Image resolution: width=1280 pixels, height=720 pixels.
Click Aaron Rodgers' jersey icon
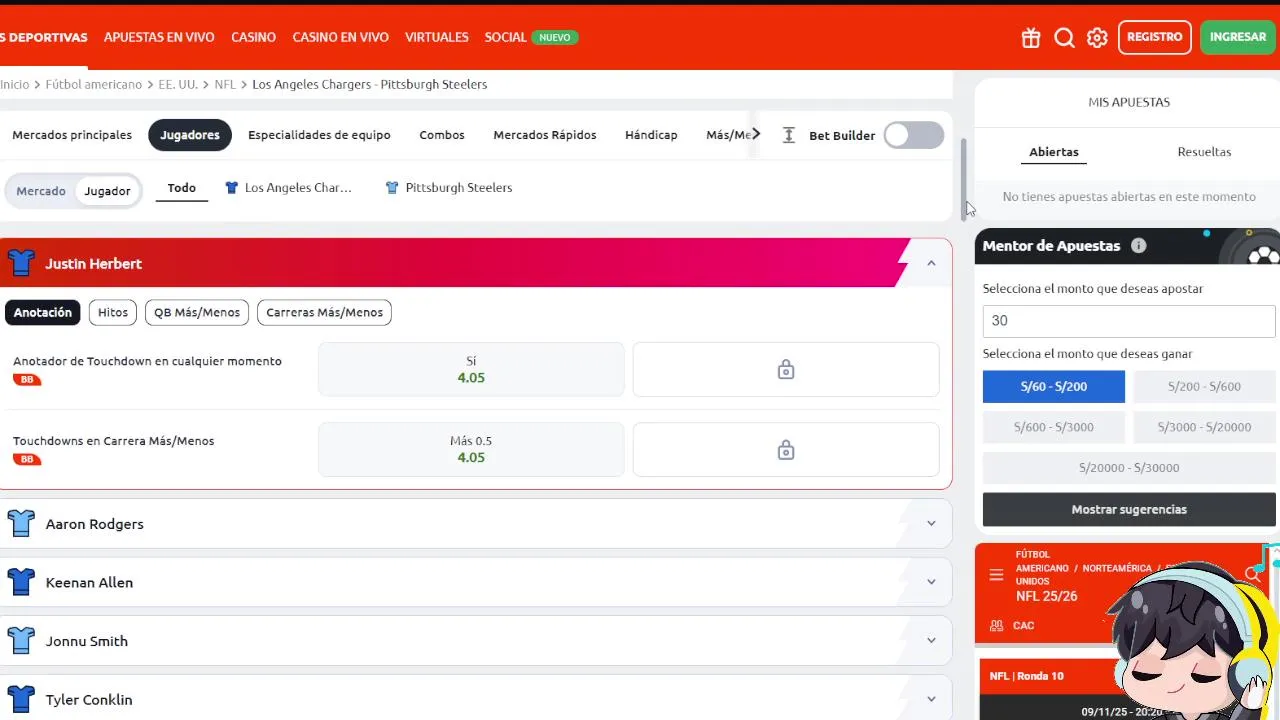[21, 523]
